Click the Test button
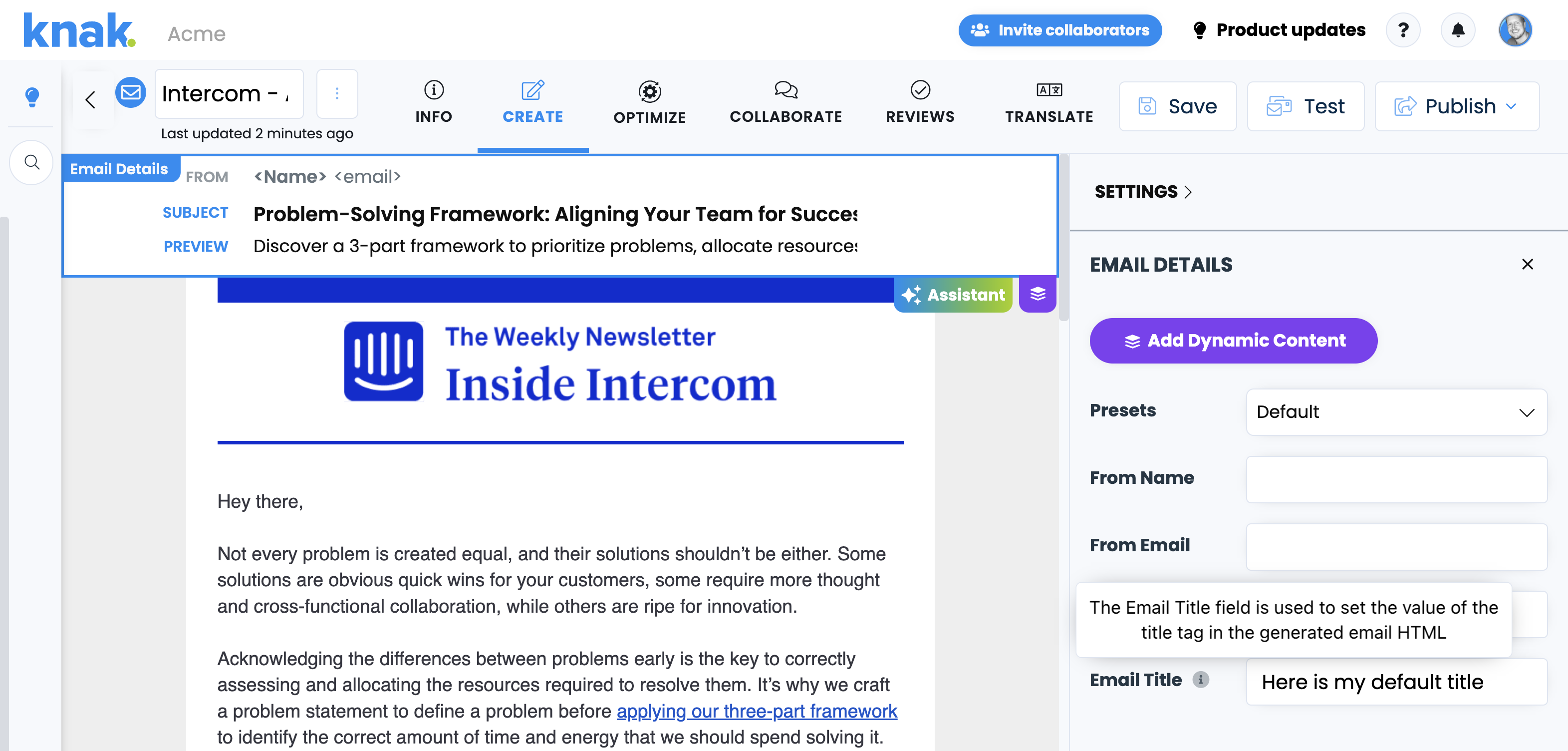 1305,106
